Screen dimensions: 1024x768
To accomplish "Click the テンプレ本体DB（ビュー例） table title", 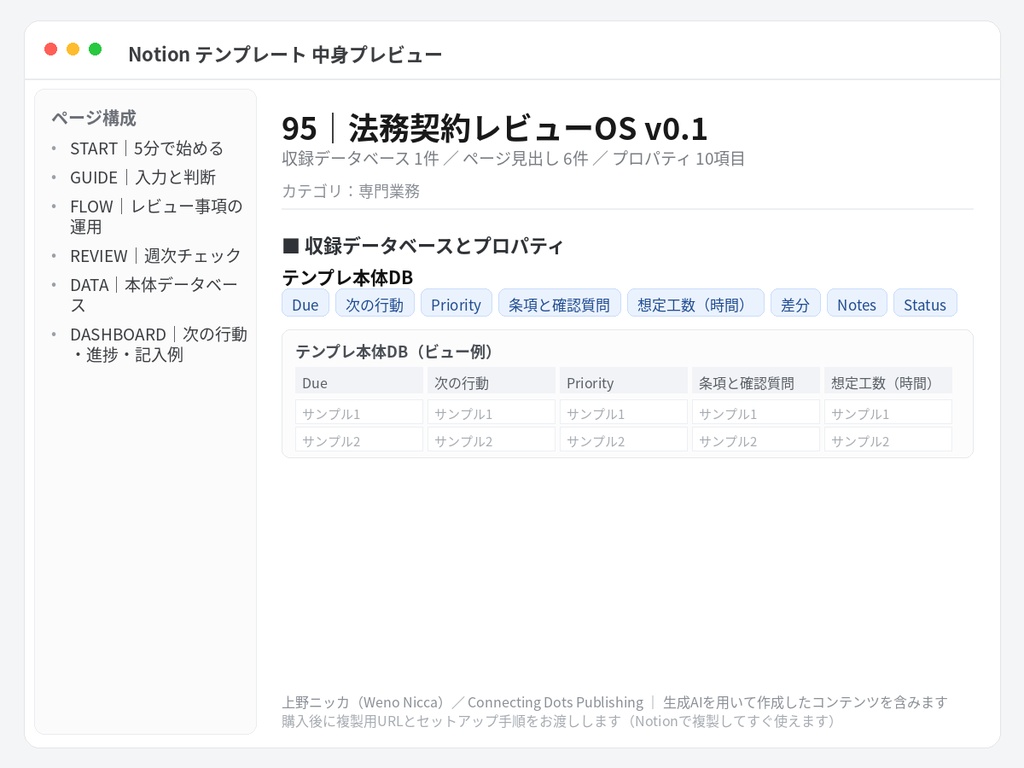I will pyautogui.click(x=394, y=351).
